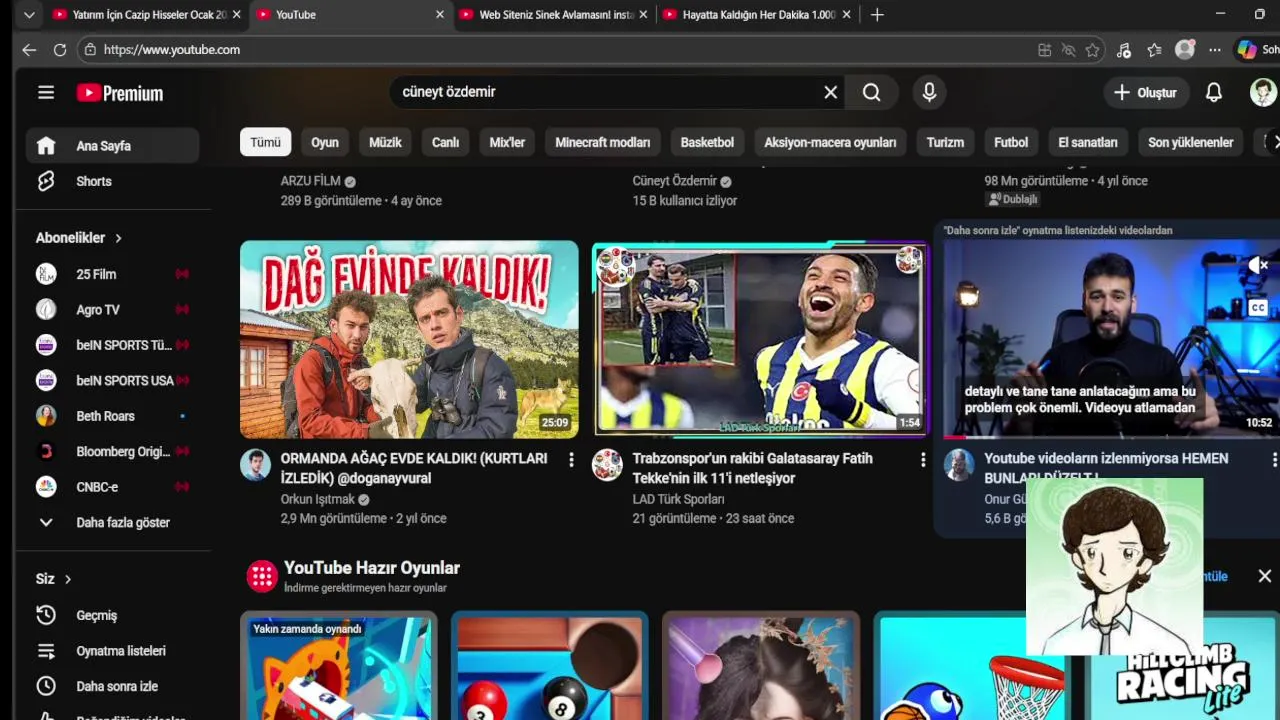Open billiards 8-ball game thumbnail
Image resolution: width=1280 pixels, height=720 pixels.
coord(549,667)
